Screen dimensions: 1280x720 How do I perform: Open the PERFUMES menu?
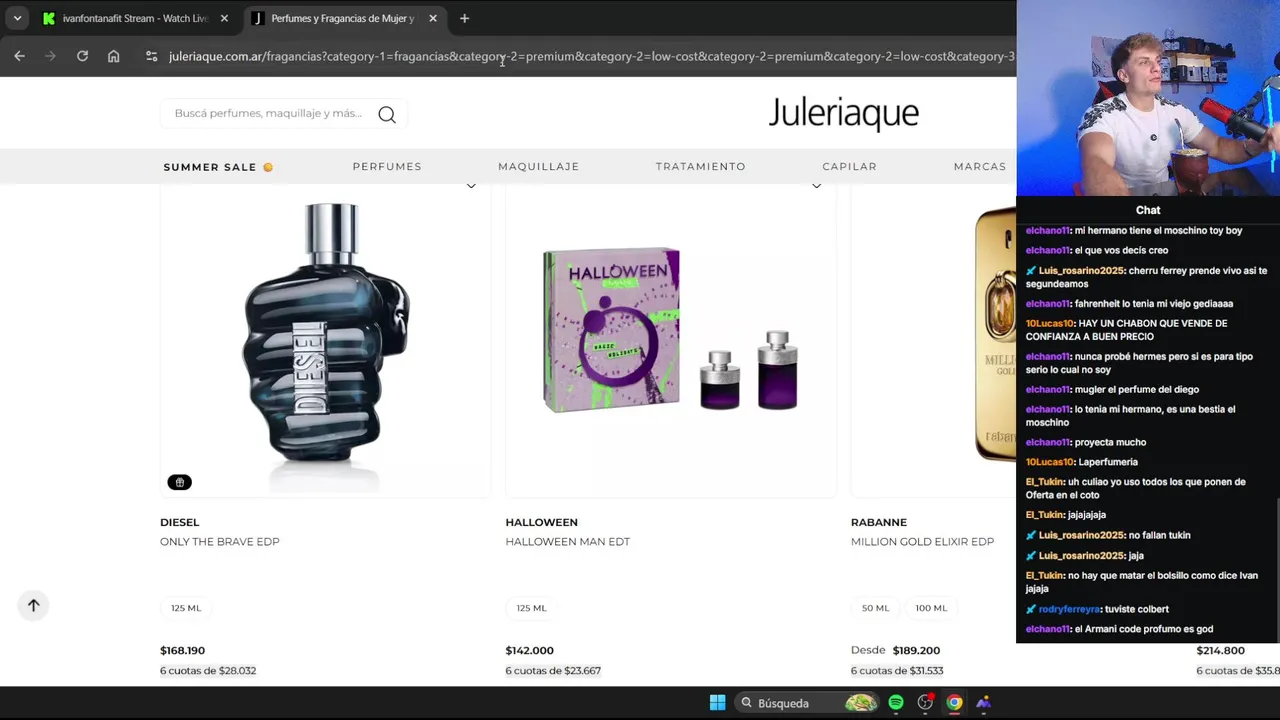click(x=387, y=166)
